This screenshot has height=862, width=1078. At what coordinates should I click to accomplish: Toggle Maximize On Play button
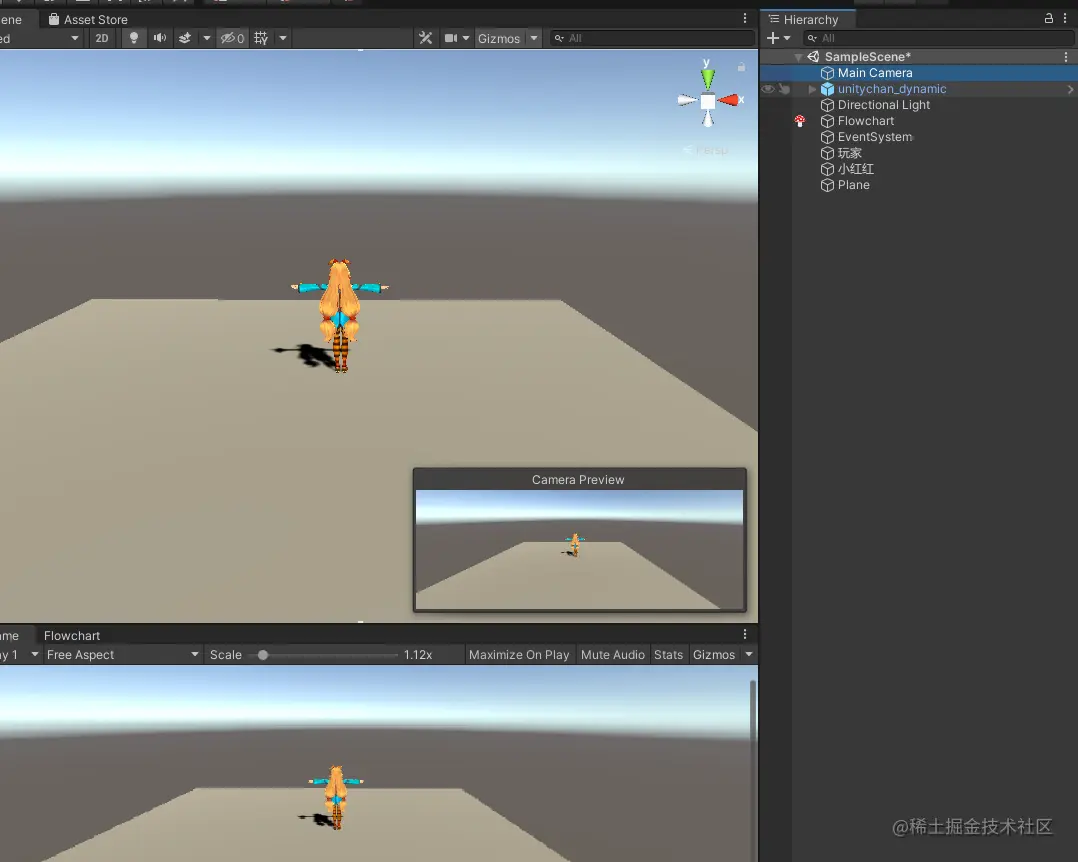coord(519,655)
